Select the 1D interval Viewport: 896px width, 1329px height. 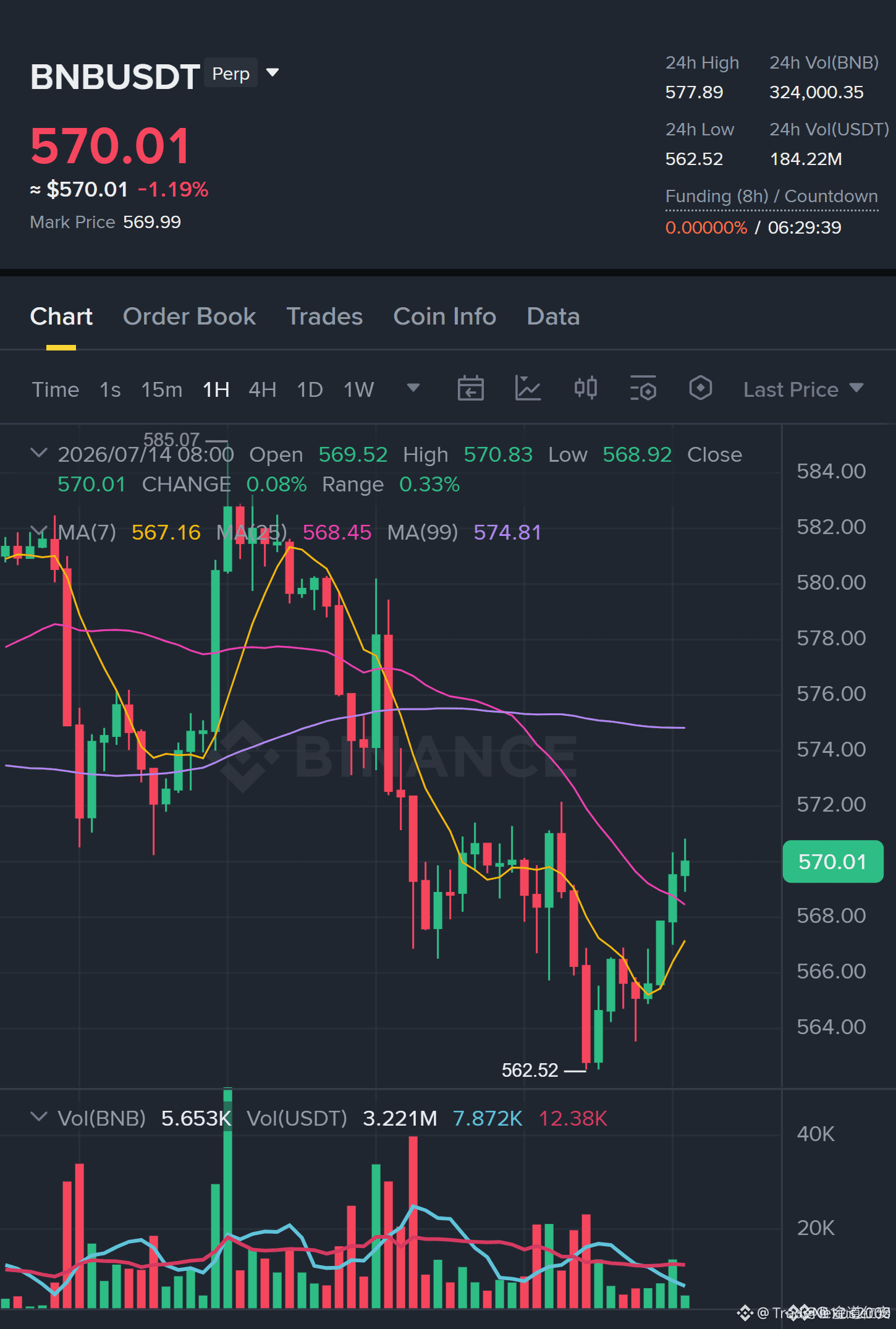(x=310, y=389)
